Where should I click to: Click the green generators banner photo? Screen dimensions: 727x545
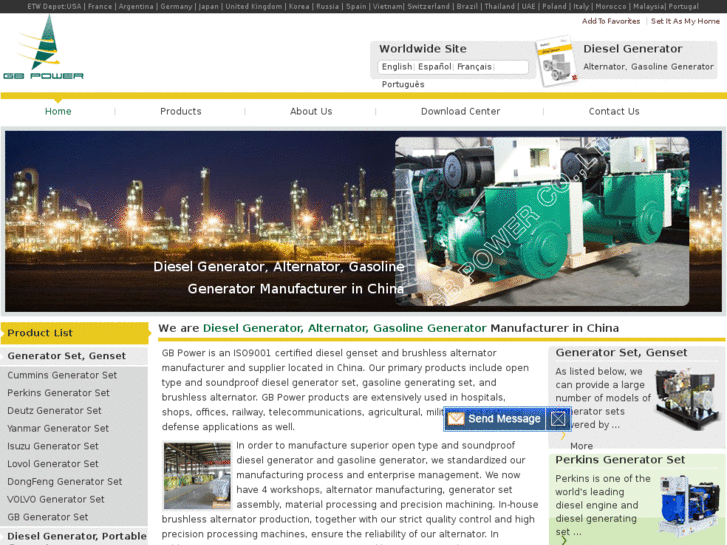coord(542,221)
